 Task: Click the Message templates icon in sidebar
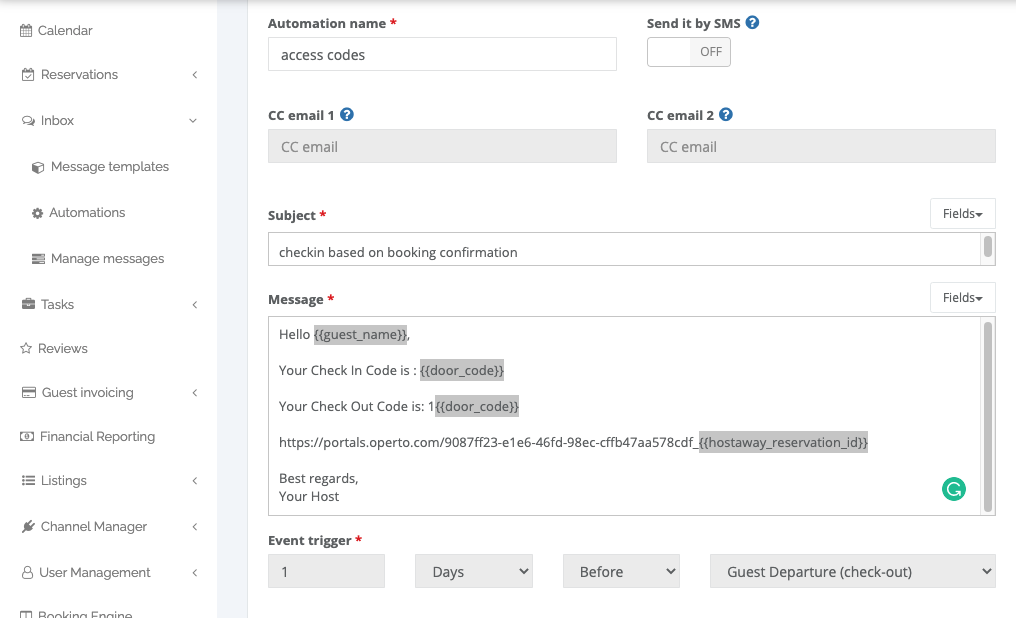click(38, 166)
